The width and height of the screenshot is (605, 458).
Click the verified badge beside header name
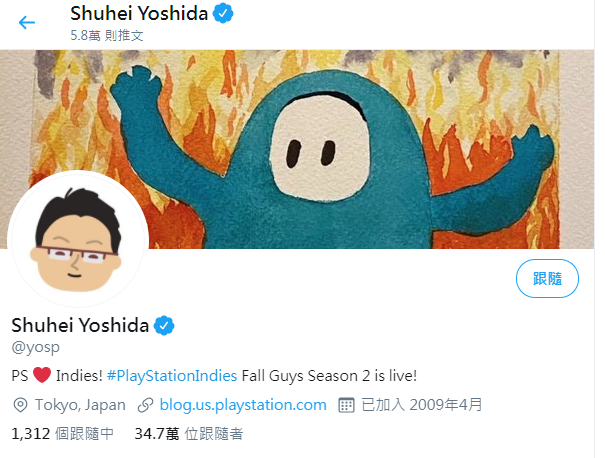223,14
